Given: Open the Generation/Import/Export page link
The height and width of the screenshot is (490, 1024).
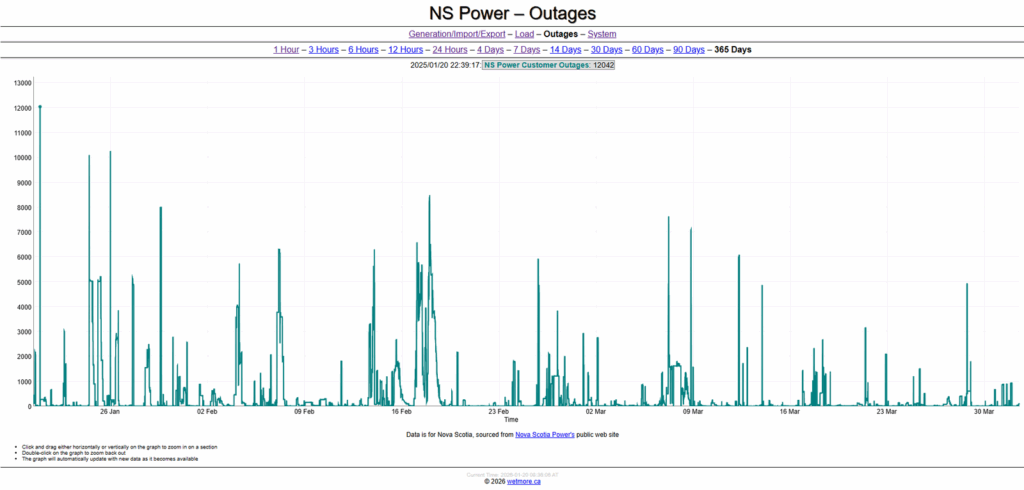Looking at the screenshot, I should 457,34.
